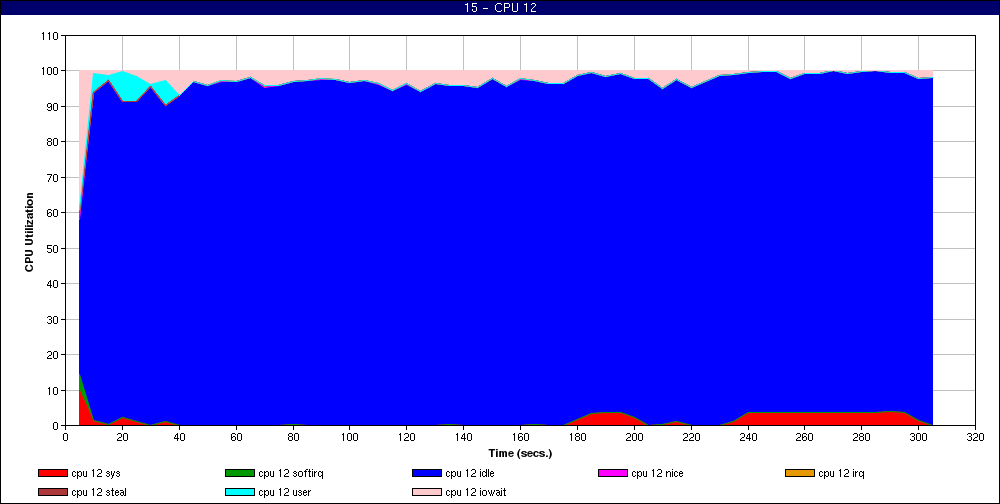This screenshot has height=504, width=1000.
Task: Select the 'cpu 12 irq' legend label
Action: coord(841,474)
